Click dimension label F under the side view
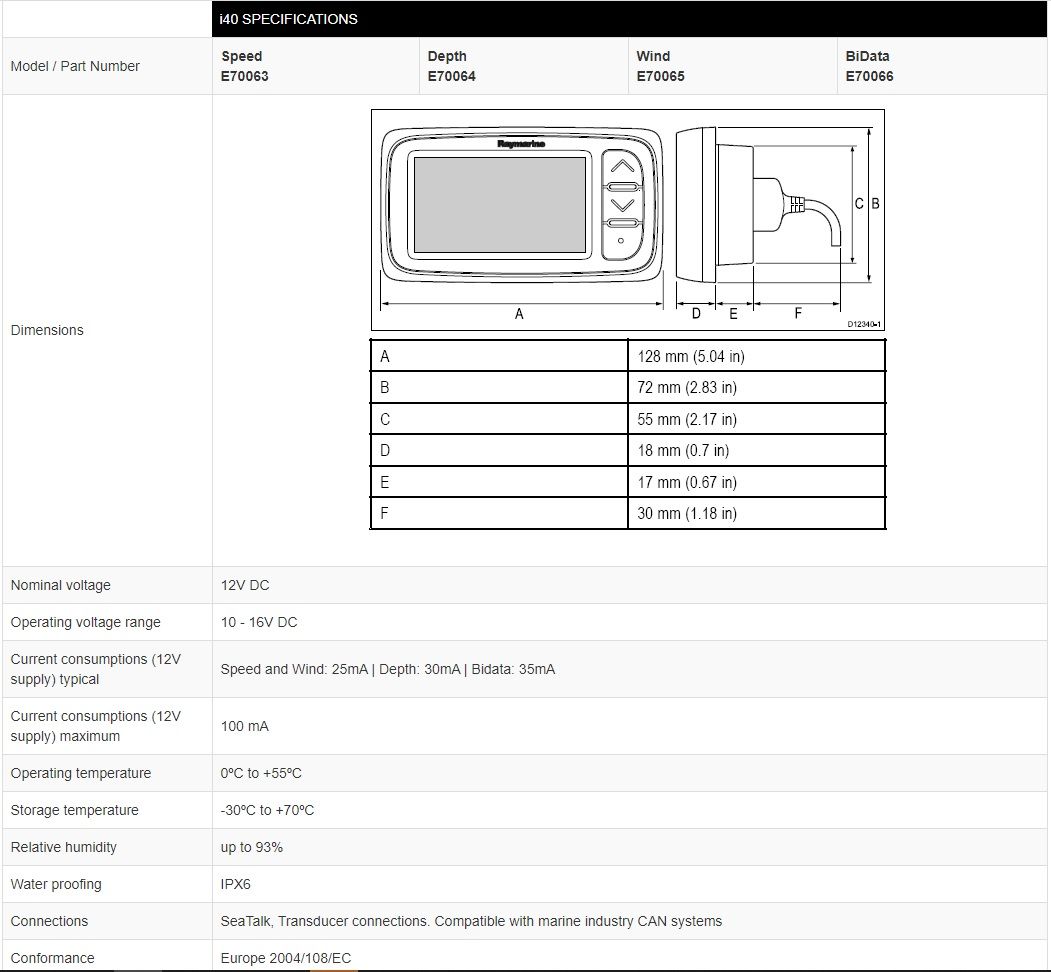The height and width of the screenshot is (972, 1051). coord(798,314)
